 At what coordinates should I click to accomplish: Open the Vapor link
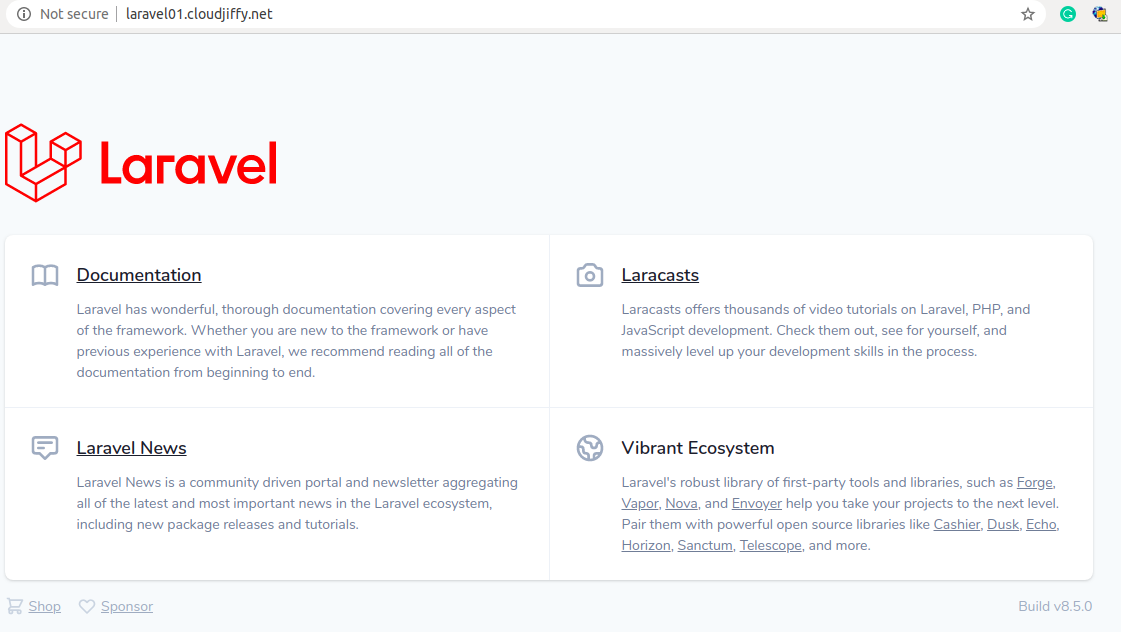click(x=639, y=503)
